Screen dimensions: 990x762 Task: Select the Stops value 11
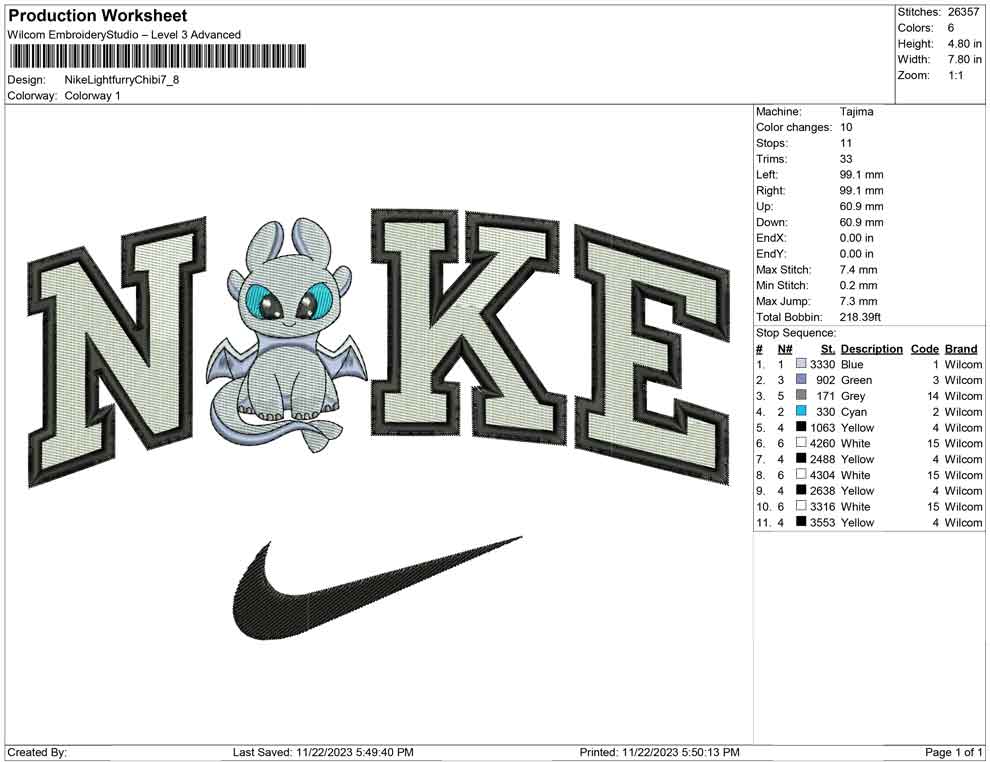click(x=846, y=143)
